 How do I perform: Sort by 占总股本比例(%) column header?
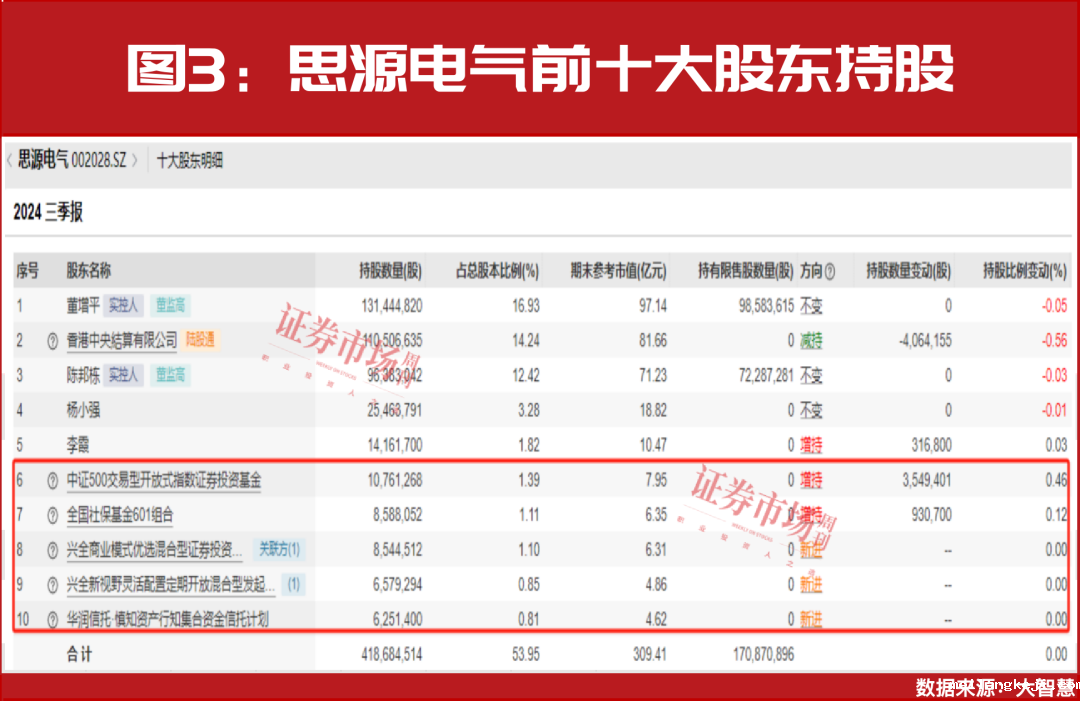(497, 271)
